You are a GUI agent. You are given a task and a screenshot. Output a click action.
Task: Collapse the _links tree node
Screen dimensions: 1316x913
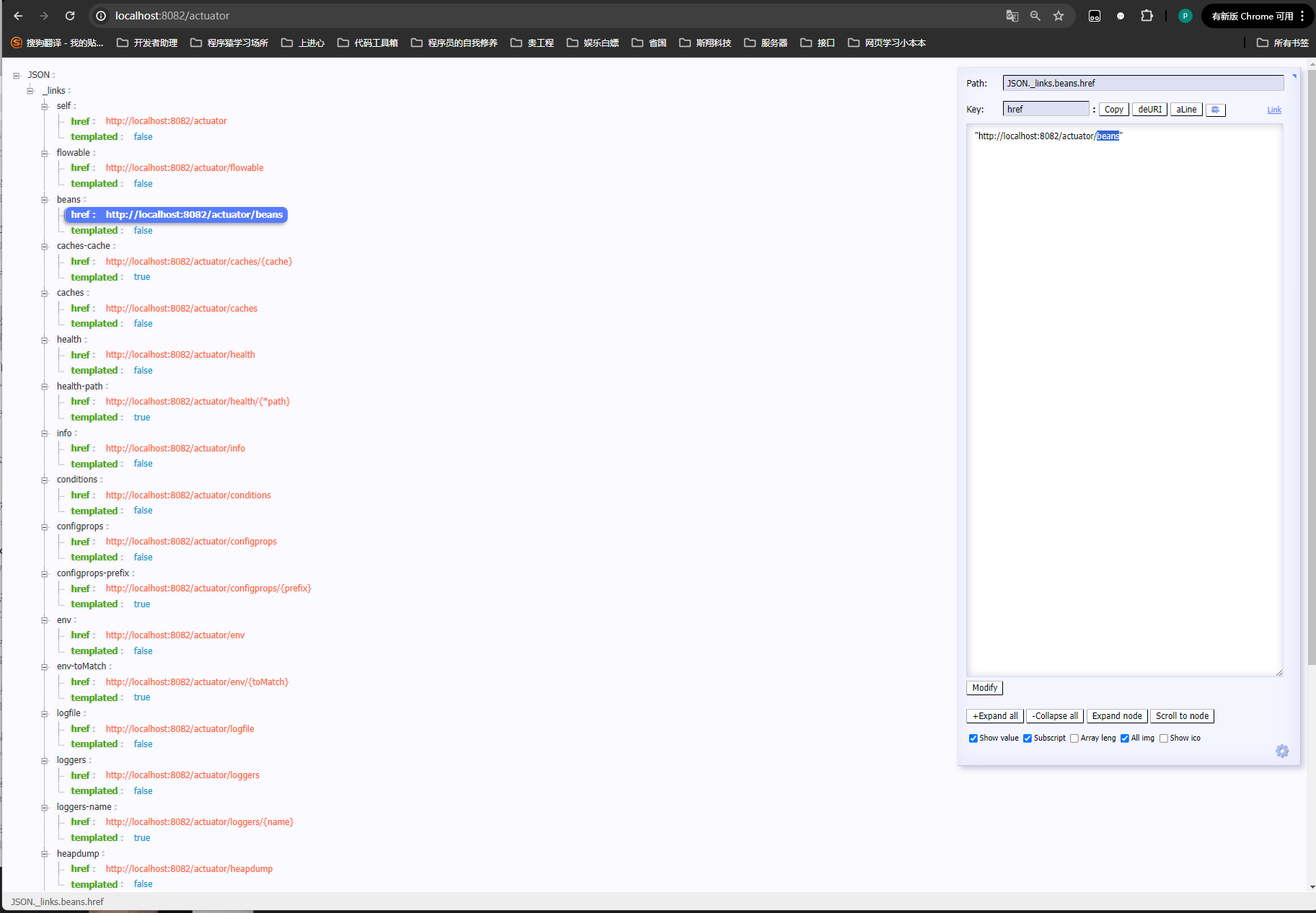(30, 90)
